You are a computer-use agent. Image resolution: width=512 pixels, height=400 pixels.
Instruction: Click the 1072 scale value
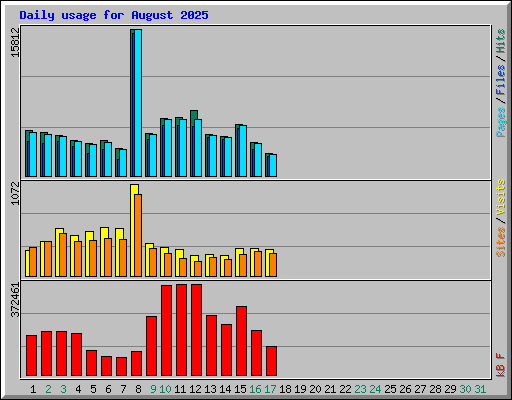(x=15, y=193)
